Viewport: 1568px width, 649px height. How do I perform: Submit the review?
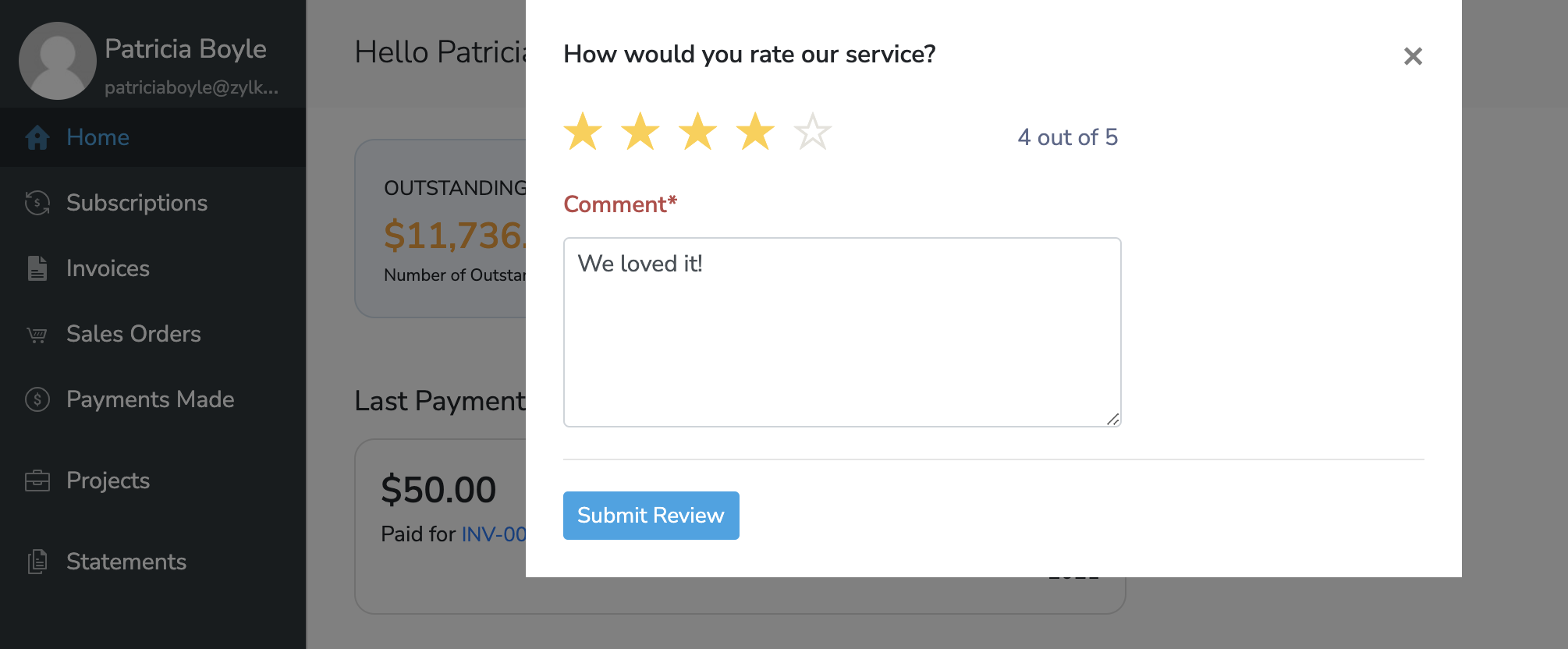[651, 516]
